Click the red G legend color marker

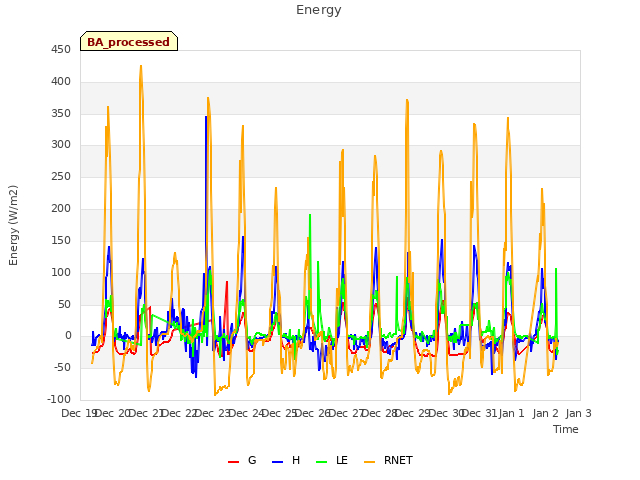point(233,462)
